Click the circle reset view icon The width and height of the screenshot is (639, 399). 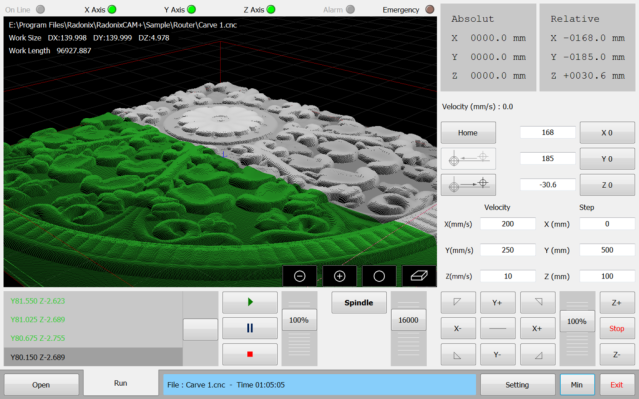pyautogui.click(x=379, y=276)
